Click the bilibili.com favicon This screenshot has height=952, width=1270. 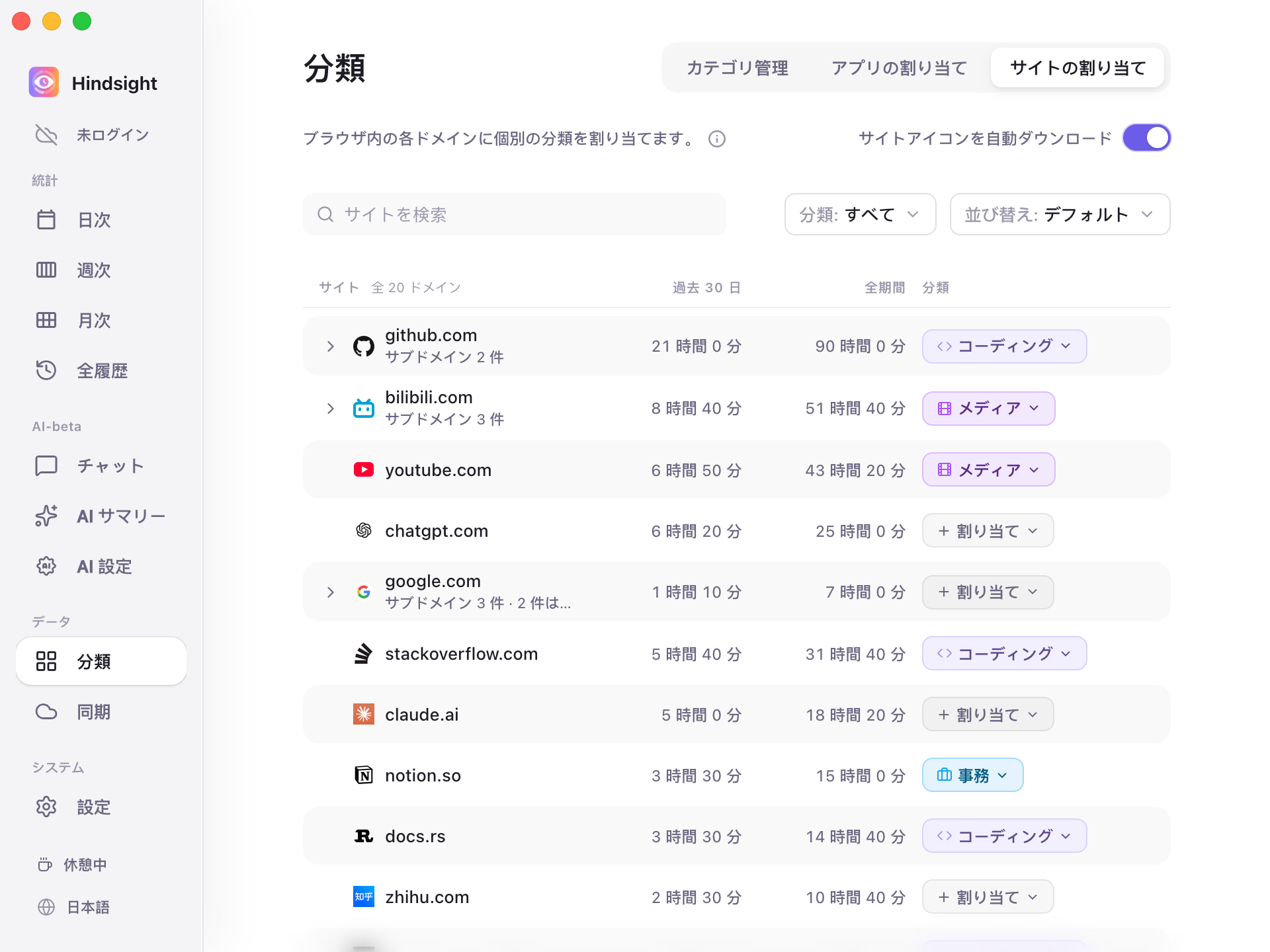click(x=364, y=408)
